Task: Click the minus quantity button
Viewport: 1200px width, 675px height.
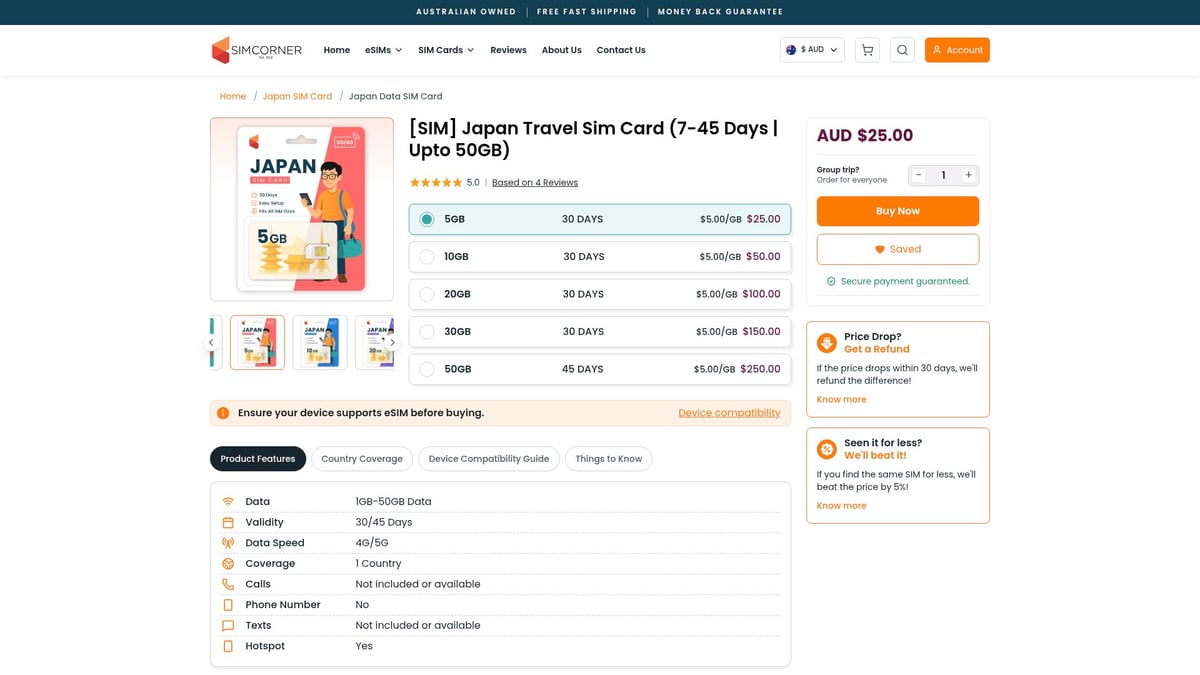Action: click(x=919, y=175)
